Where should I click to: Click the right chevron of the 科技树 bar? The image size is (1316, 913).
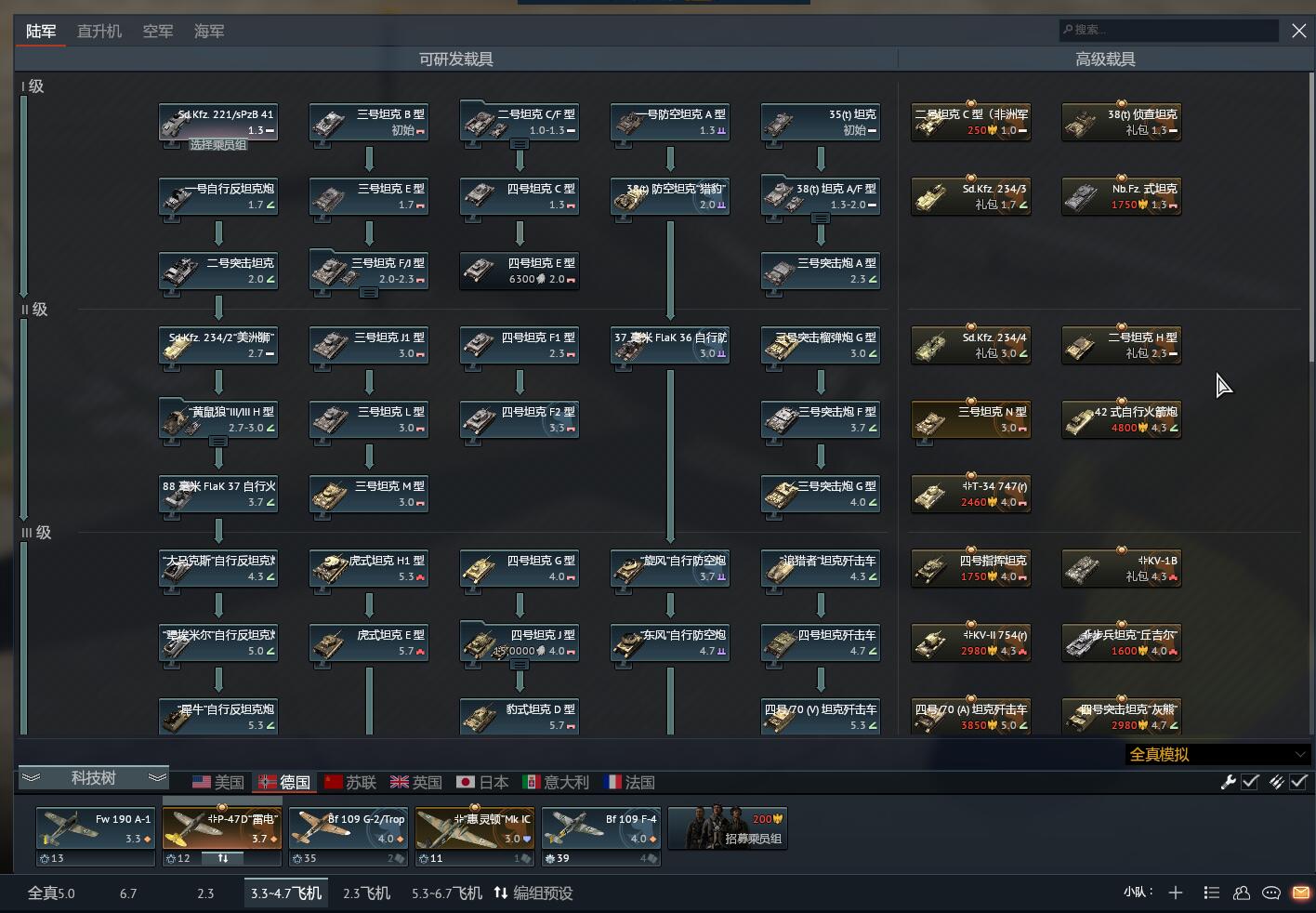coord(157,777)
